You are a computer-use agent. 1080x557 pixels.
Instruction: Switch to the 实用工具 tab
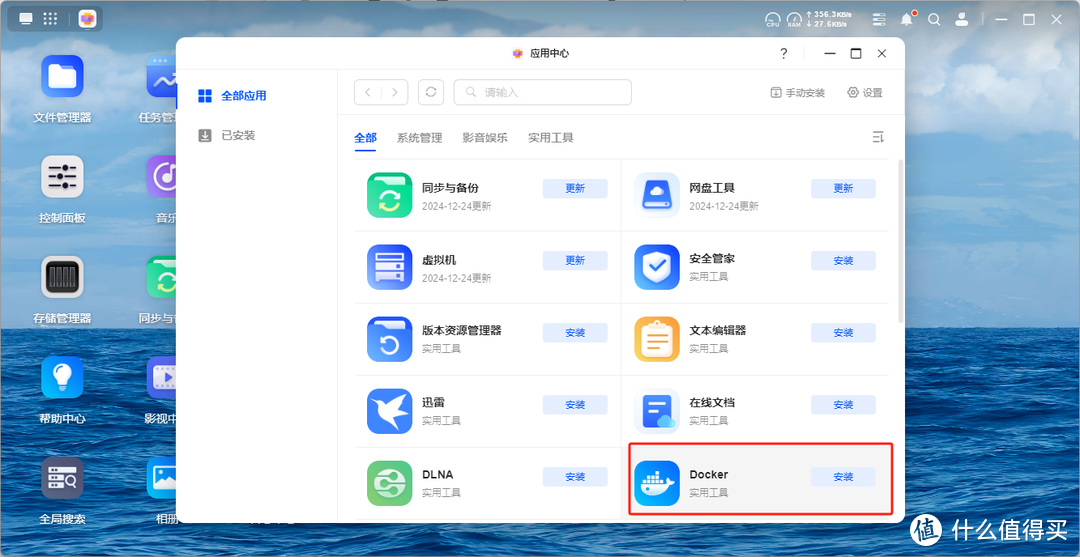tap(551, 138)
